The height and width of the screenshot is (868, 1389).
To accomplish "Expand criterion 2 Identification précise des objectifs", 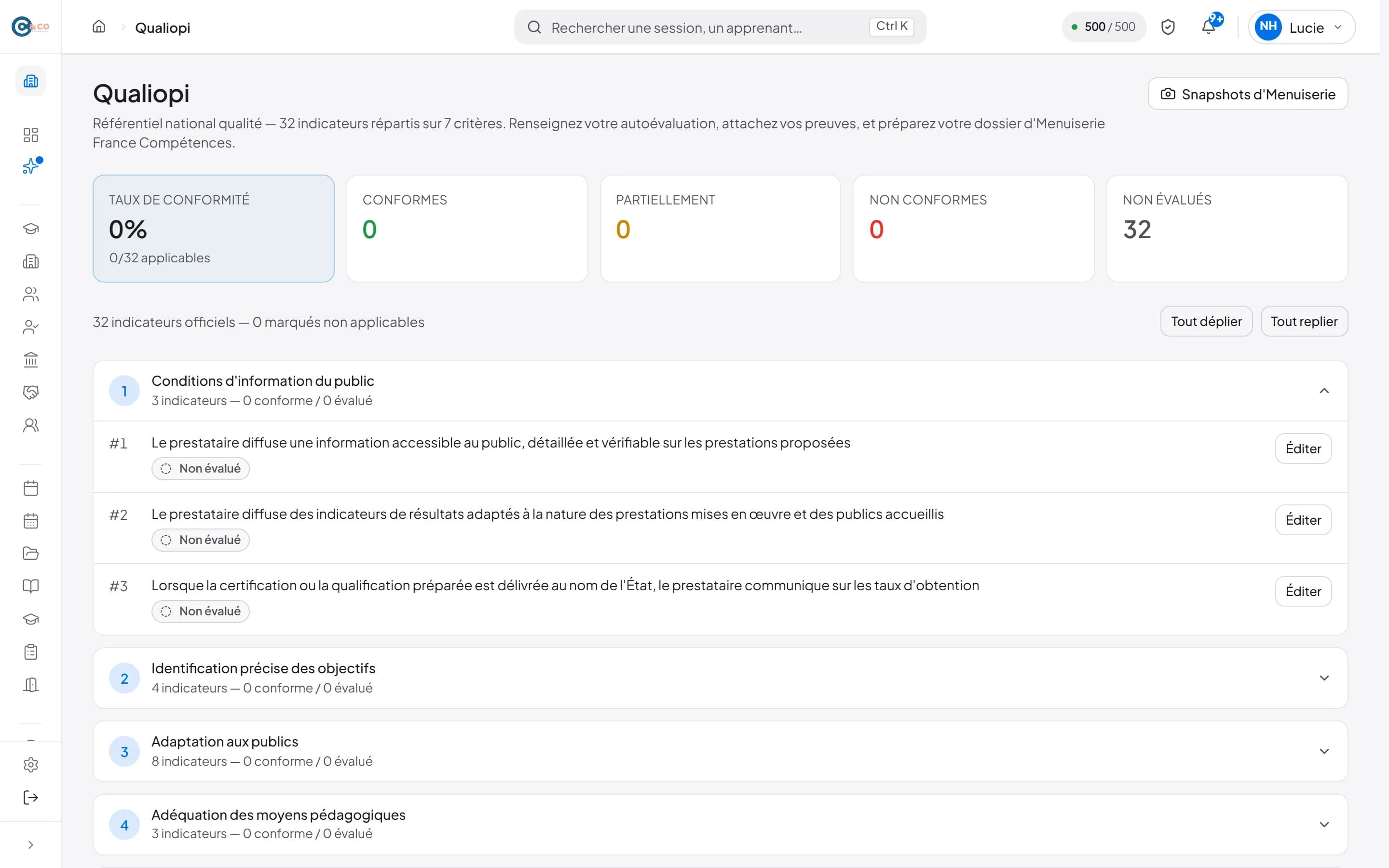I will click(1324, 678).
